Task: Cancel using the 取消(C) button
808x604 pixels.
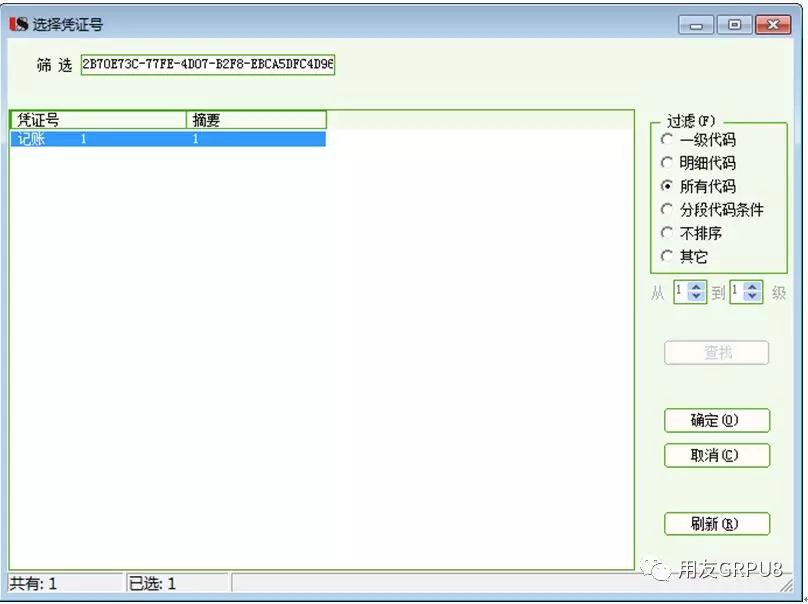Action: [717, 456]
